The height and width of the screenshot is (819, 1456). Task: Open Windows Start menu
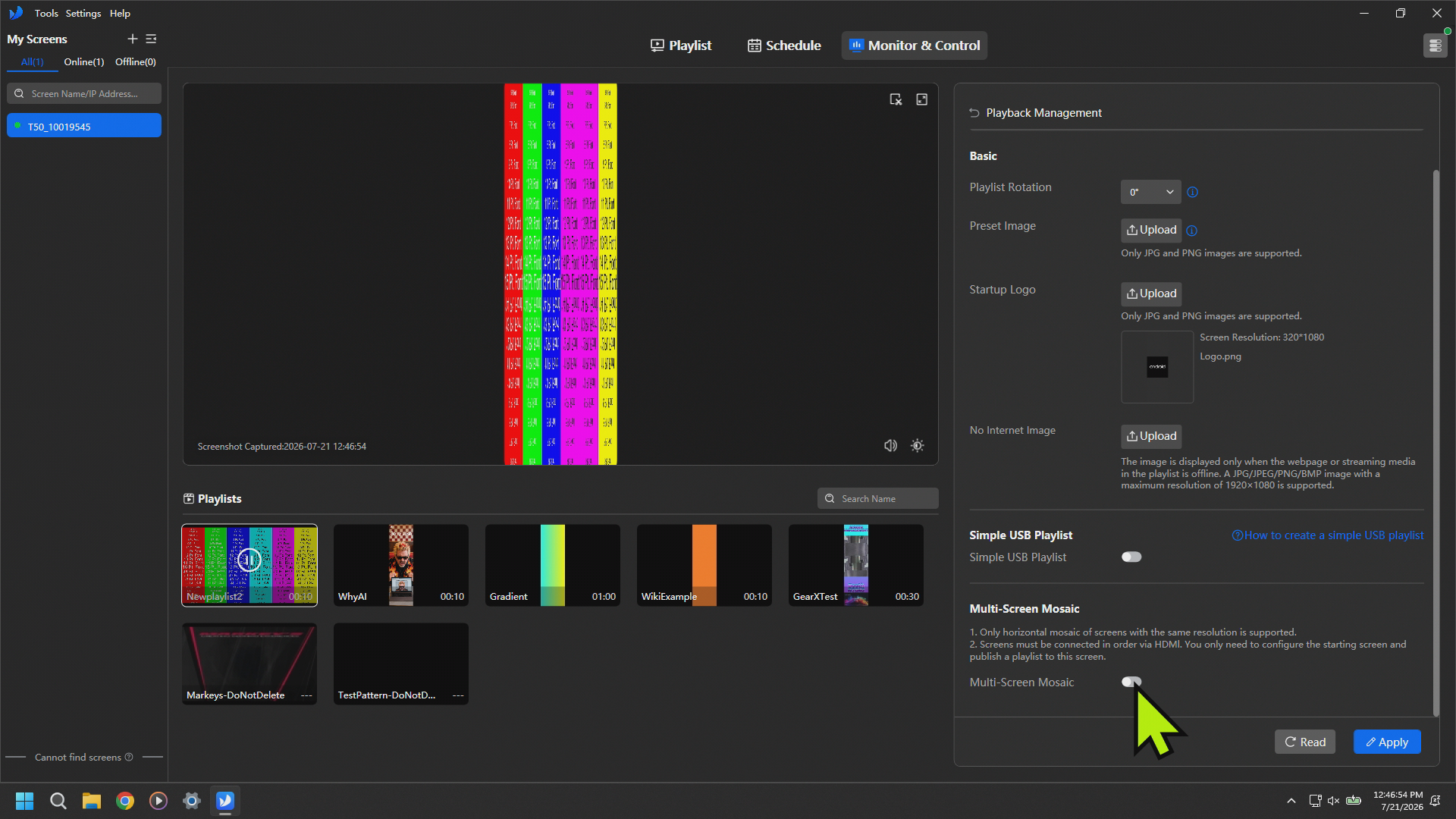tap(24, 801)
